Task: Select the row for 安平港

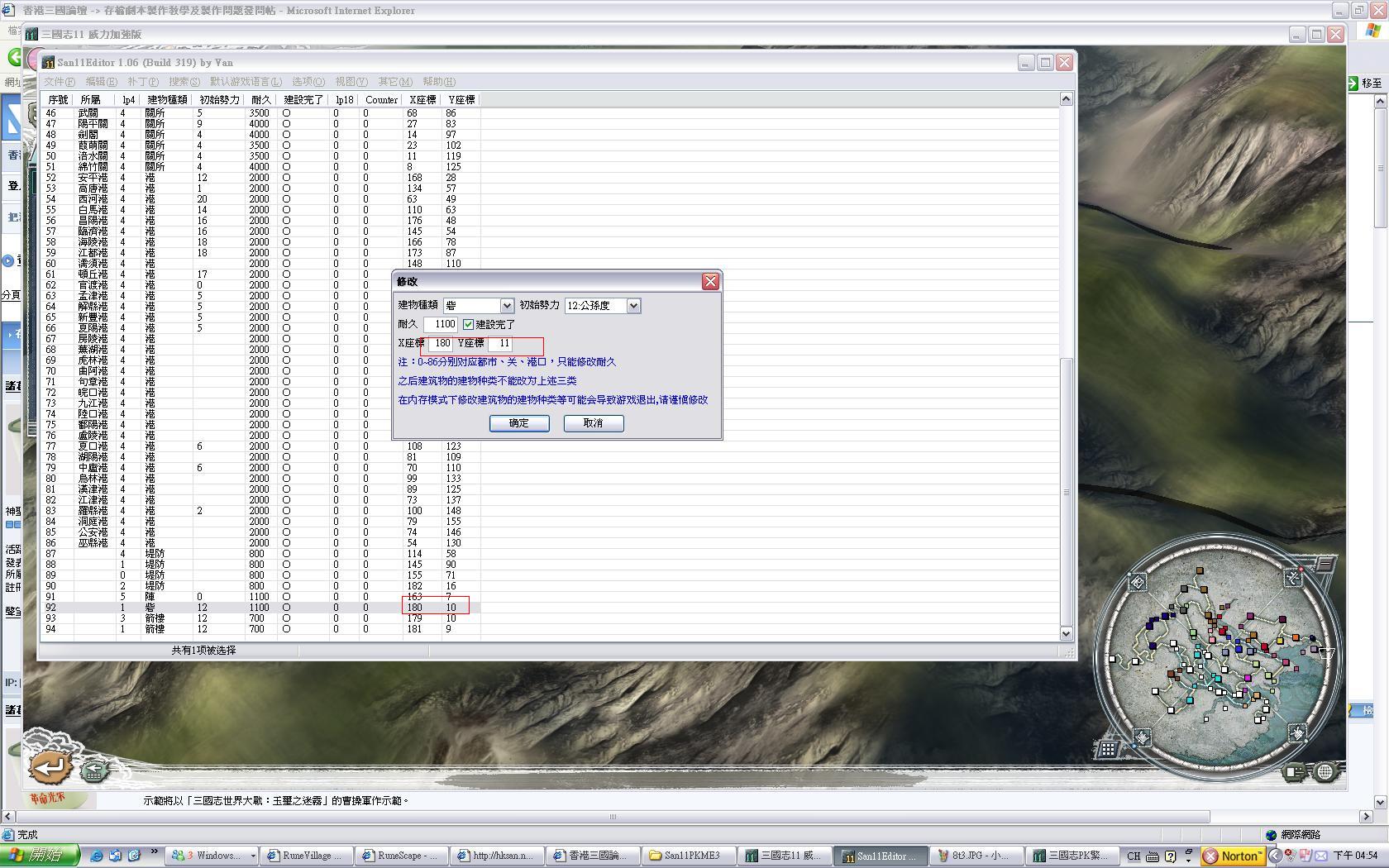Action: pyautogui.click(x=261, y=178)
